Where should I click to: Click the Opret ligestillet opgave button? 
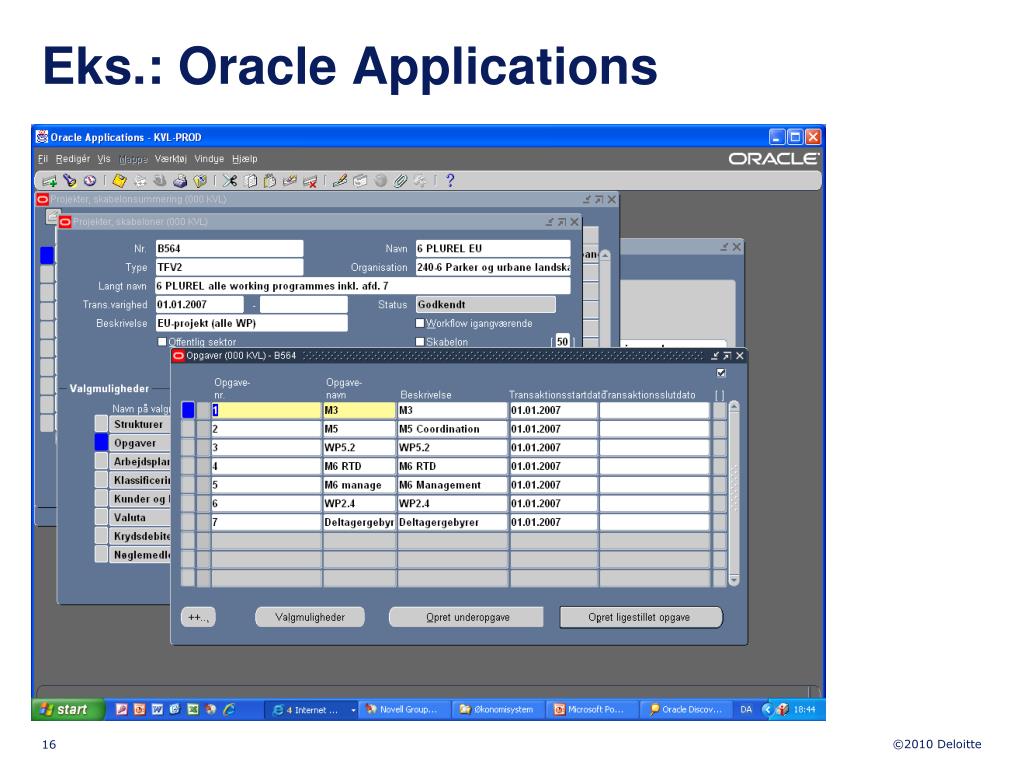click(x=641, y=617)
